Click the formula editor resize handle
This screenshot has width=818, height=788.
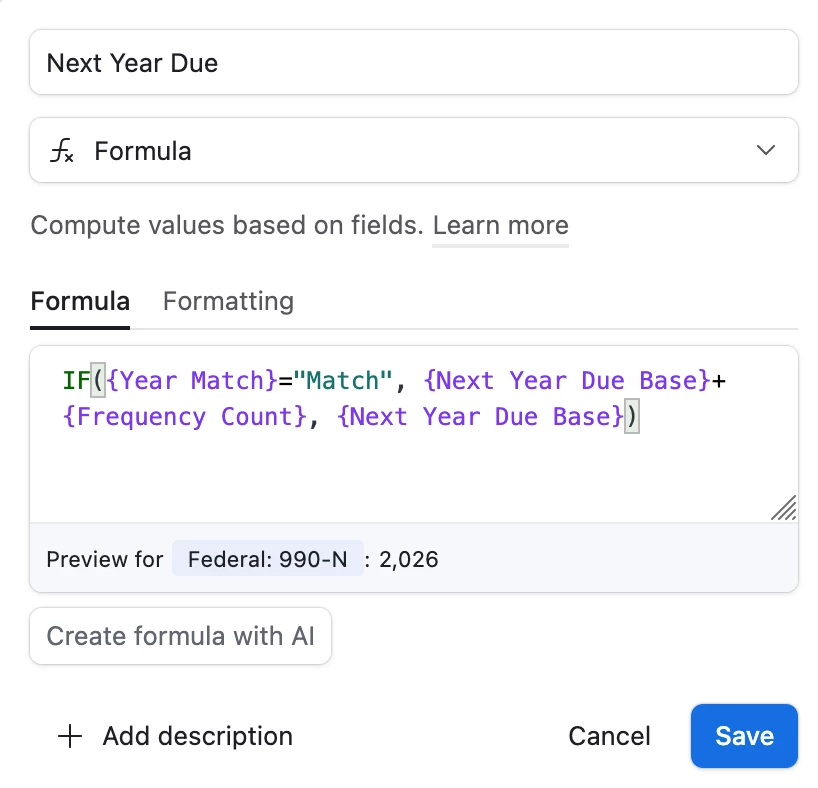[x=783, y=508]
